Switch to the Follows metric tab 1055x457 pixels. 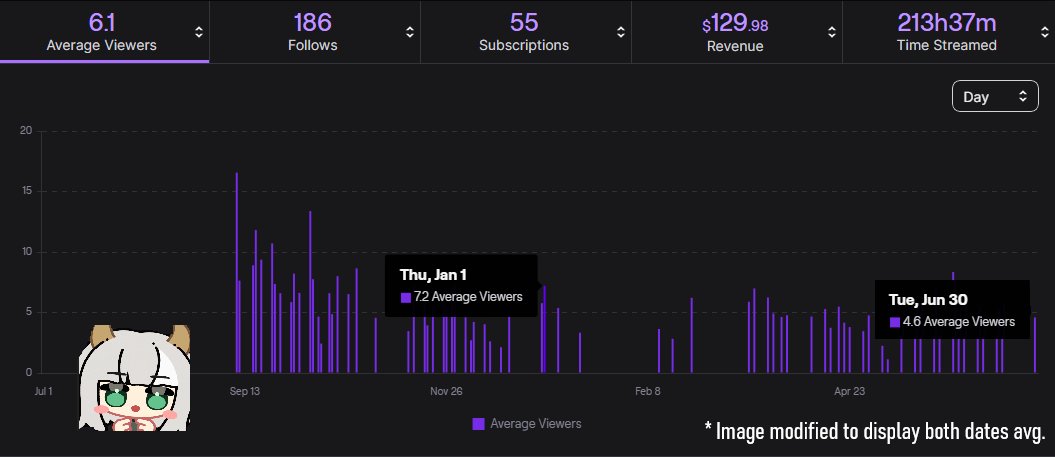[315, 32]
